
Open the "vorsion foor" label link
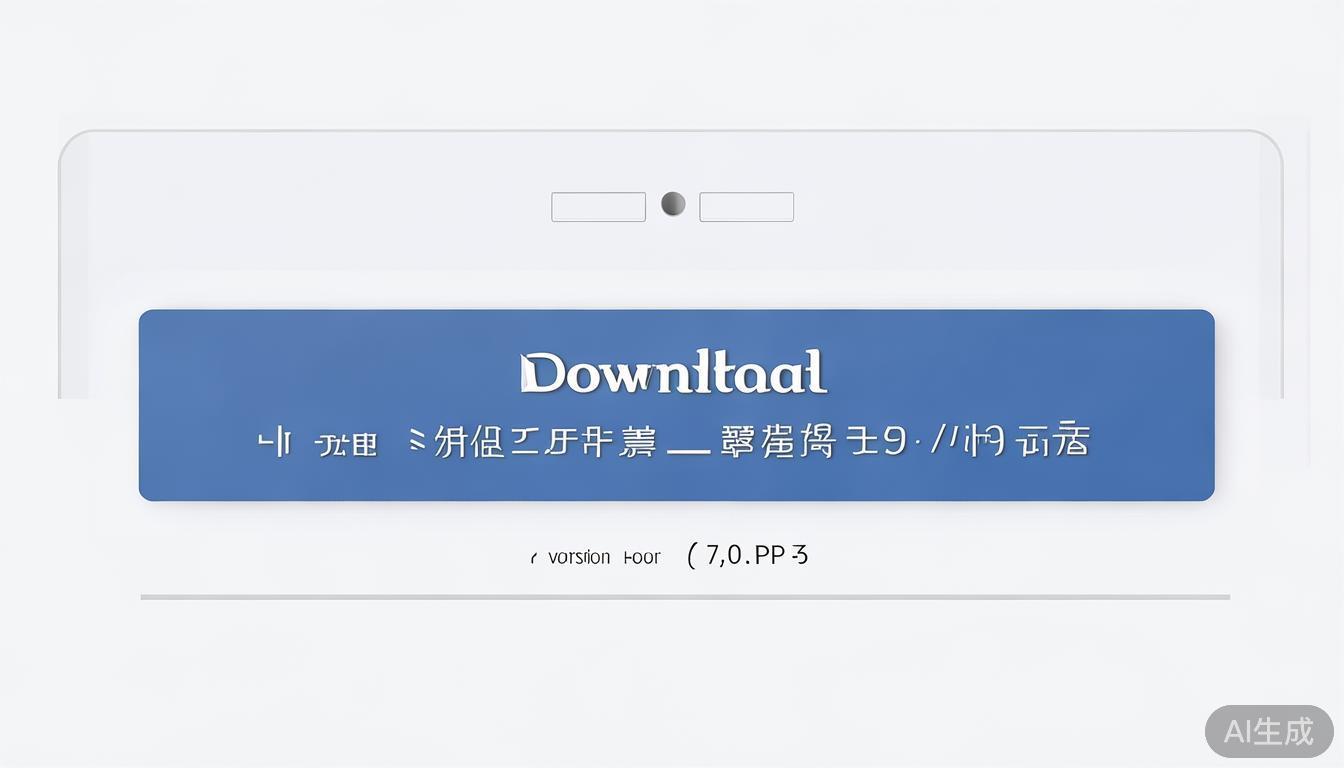[604, 557]
